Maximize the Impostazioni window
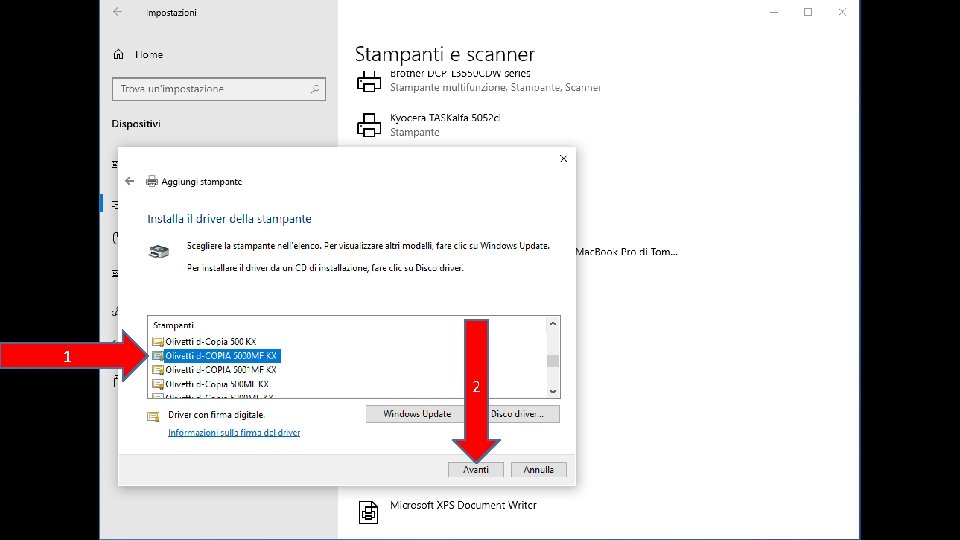 (808, 12)
